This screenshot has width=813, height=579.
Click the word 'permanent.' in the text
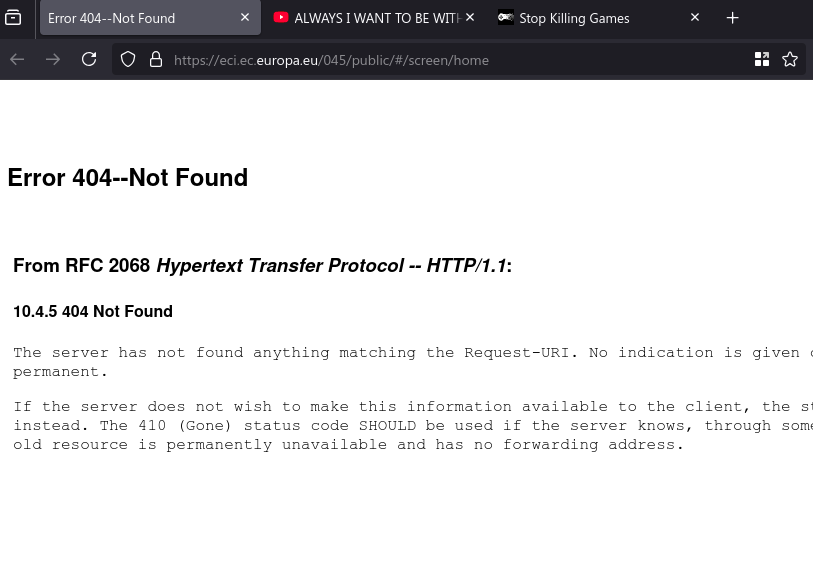tap(60, 372)
